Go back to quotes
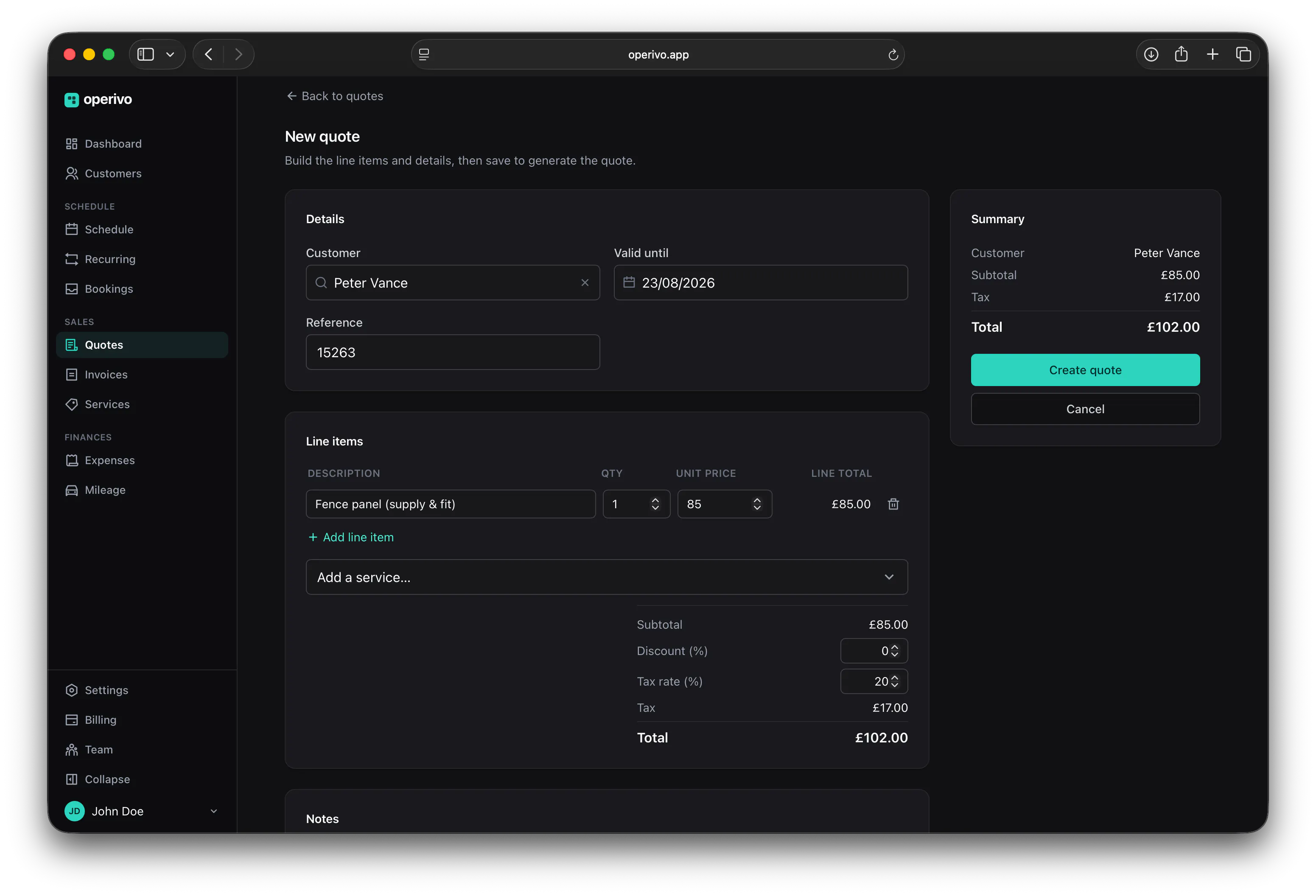Viewport: 1316px width, 896px height. (335, 96)
